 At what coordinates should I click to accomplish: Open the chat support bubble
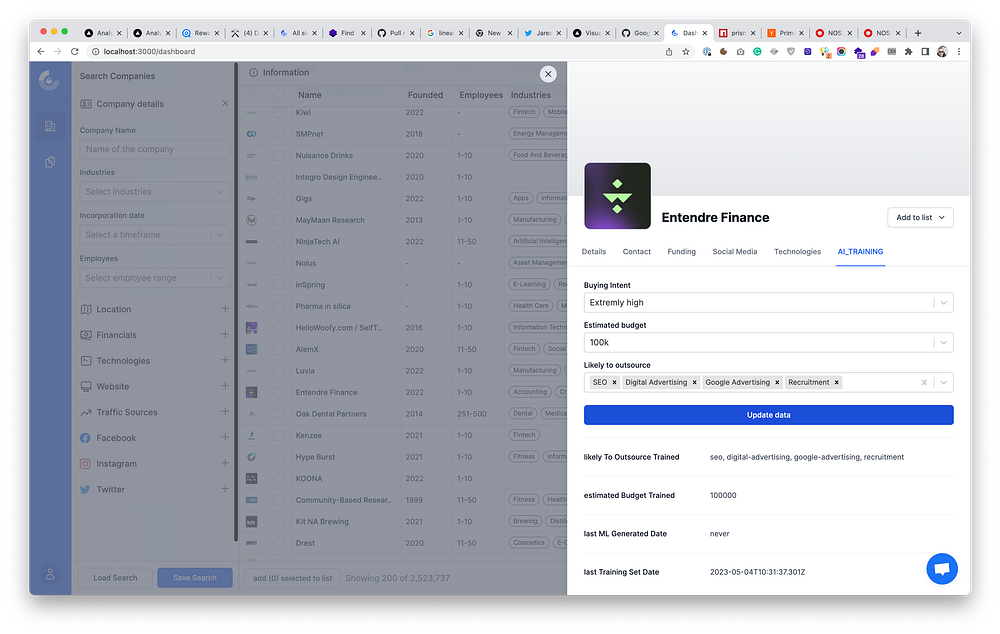tap(941, 568)
